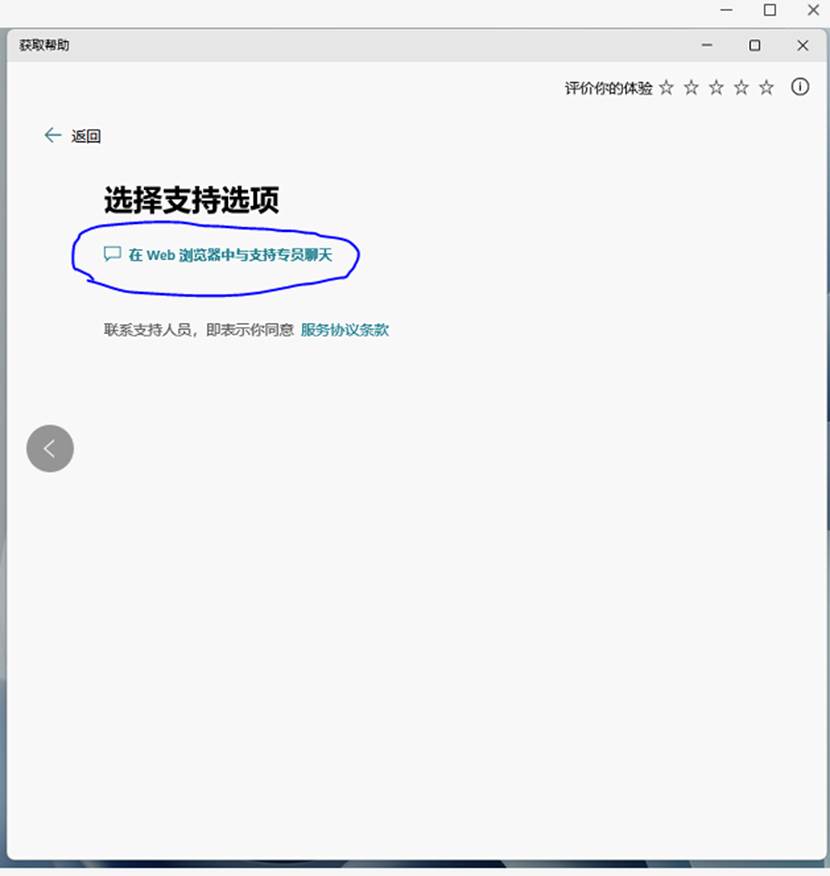Close the 获取帮助 window
Image resolution: width=830 pixels, height=876 pixels.
[803, 46]
